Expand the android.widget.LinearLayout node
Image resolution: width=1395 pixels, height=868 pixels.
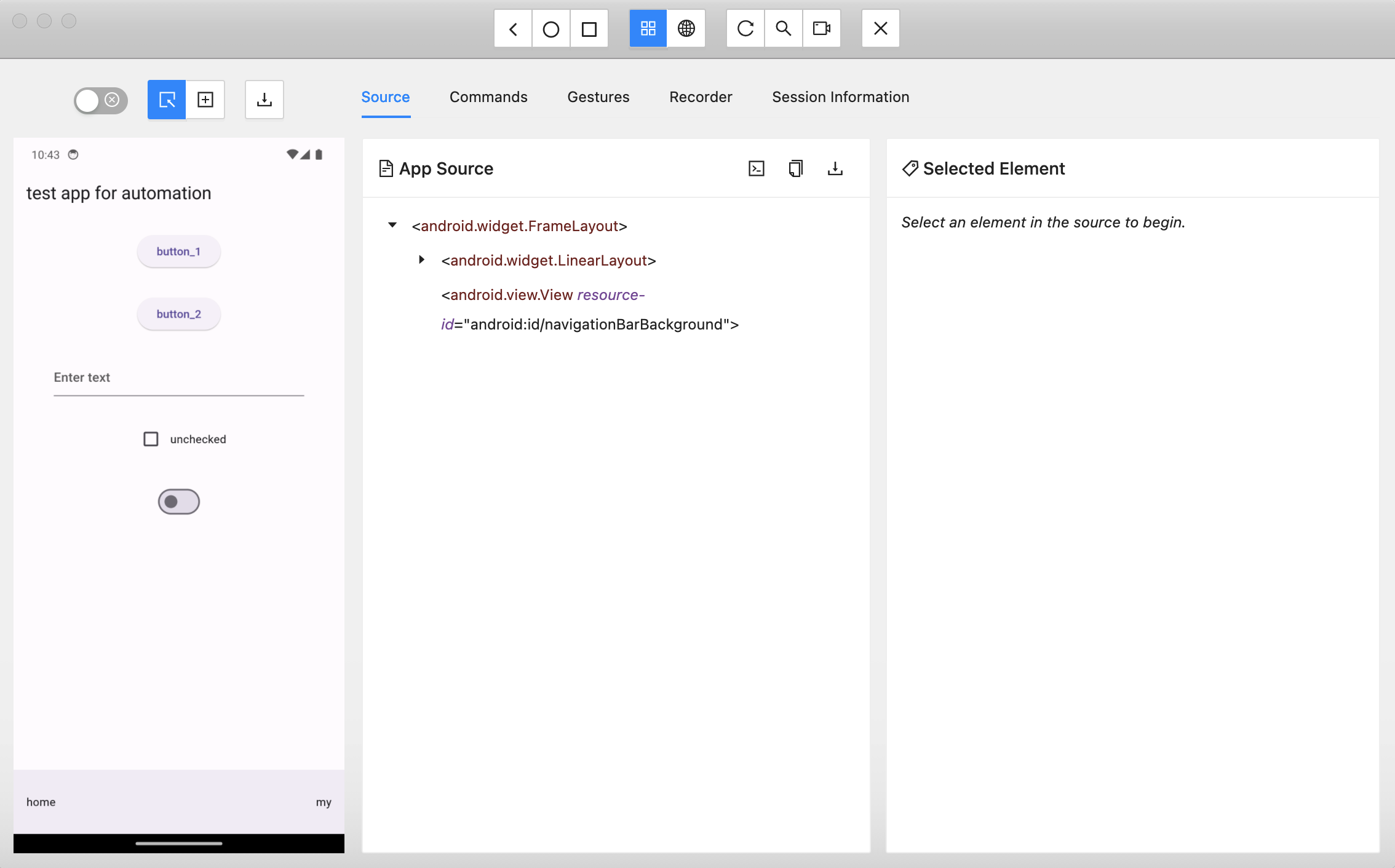tap(421, 260)
